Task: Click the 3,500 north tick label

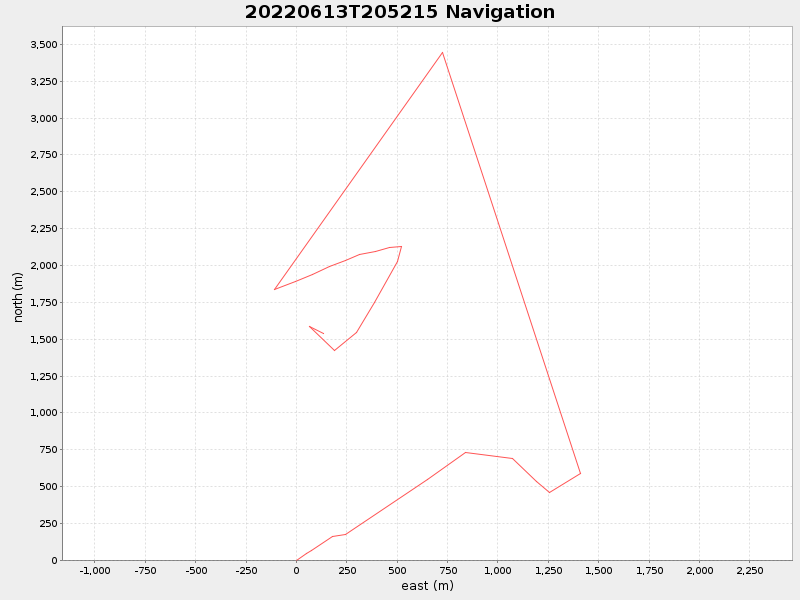Action: click(44, 44)
